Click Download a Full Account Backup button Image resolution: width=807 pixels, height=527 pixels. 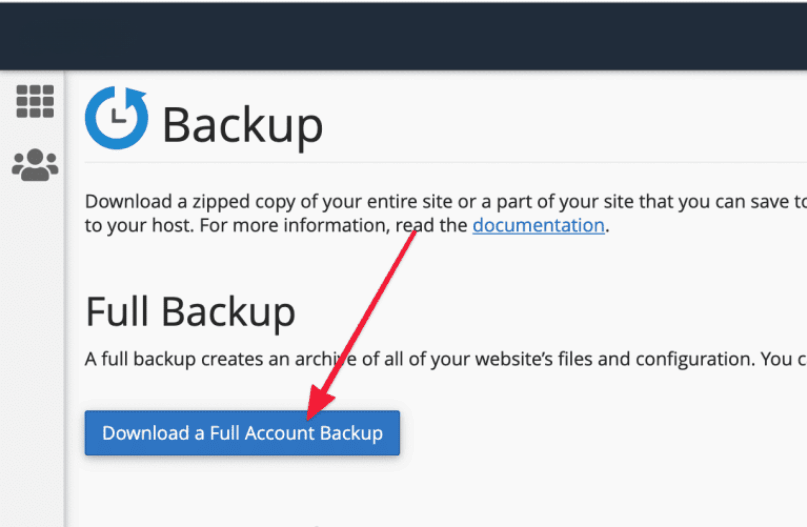(242, 433)
